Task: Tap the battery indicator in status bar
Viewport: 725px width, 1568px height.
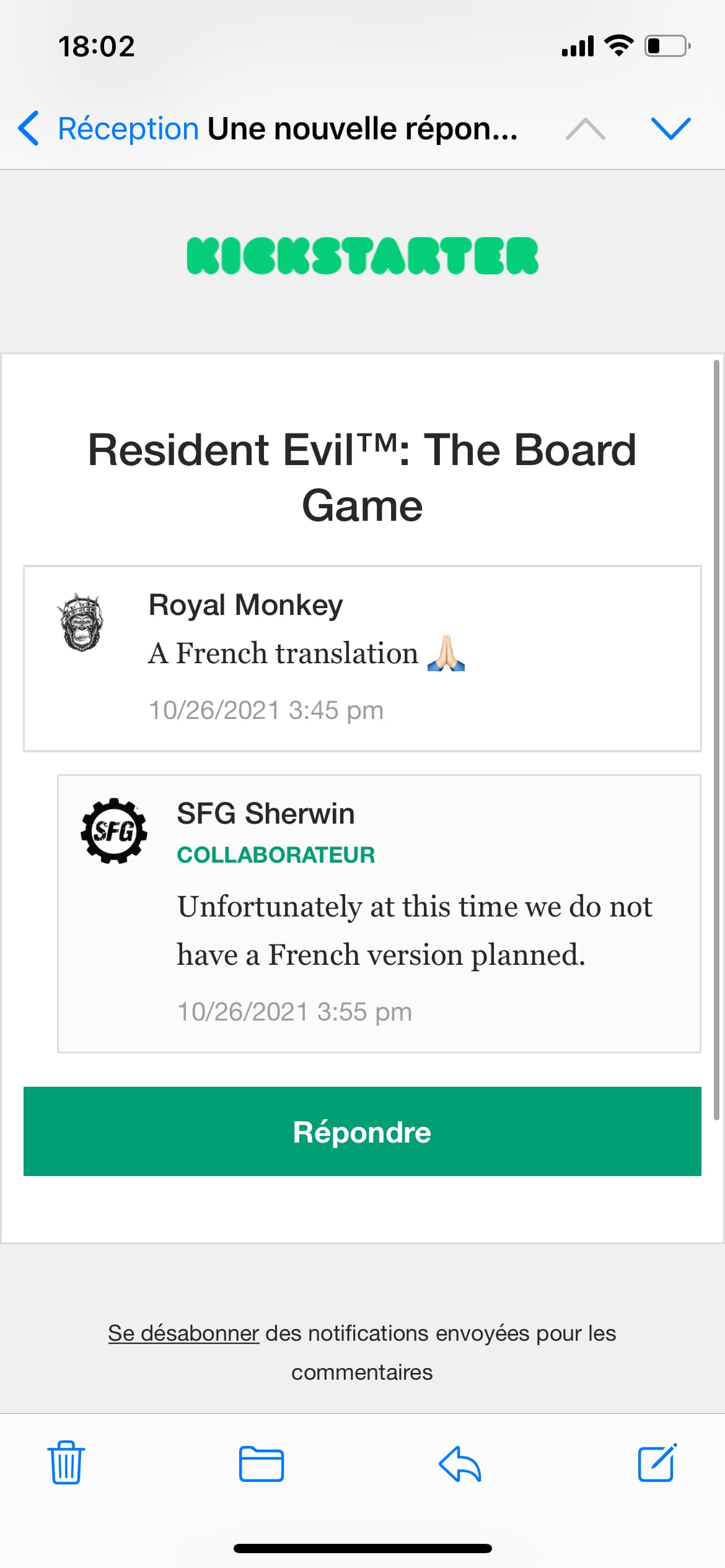Action: [668, 46]
